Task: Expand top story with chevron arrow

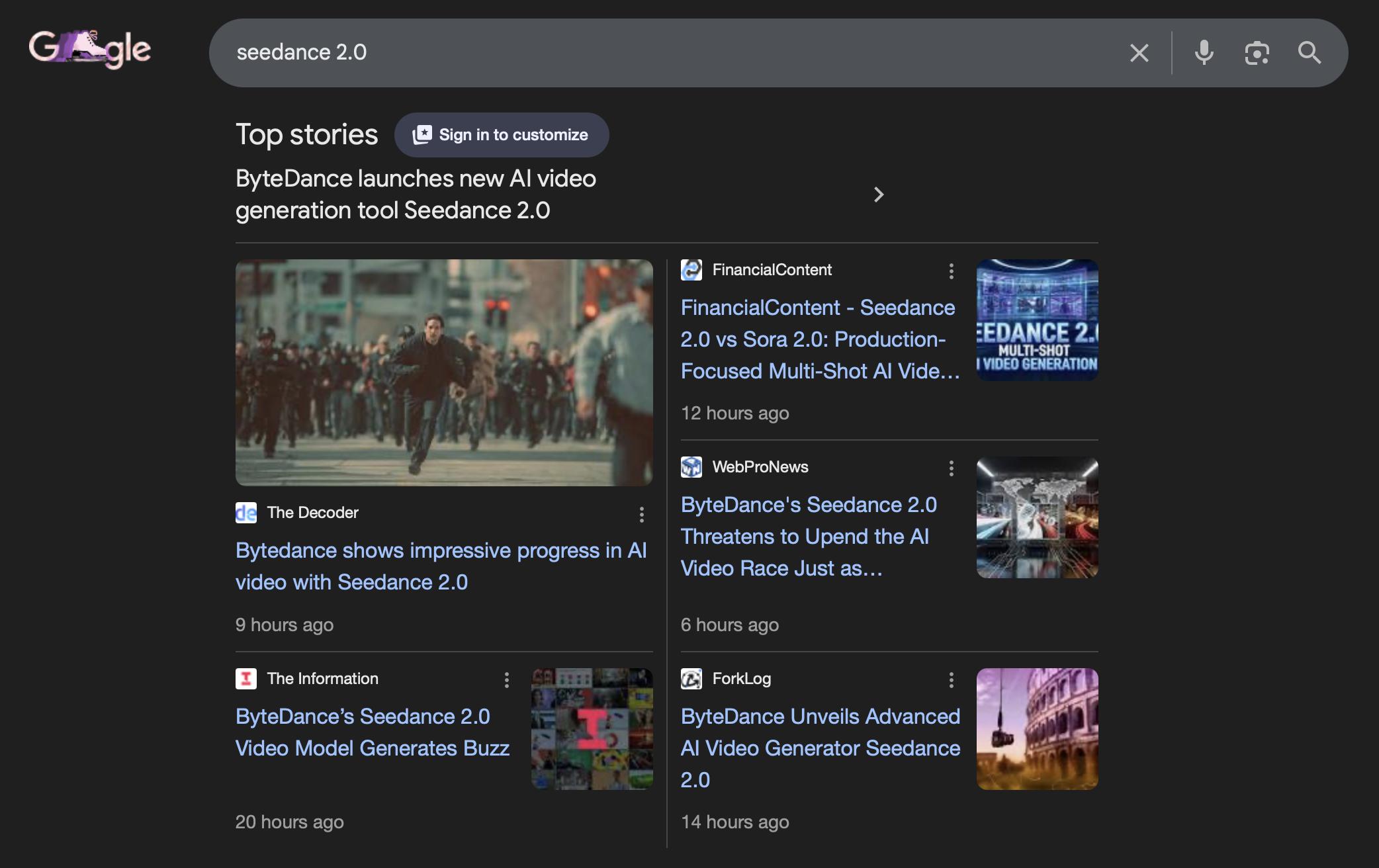Action: (x=878, y=195)
